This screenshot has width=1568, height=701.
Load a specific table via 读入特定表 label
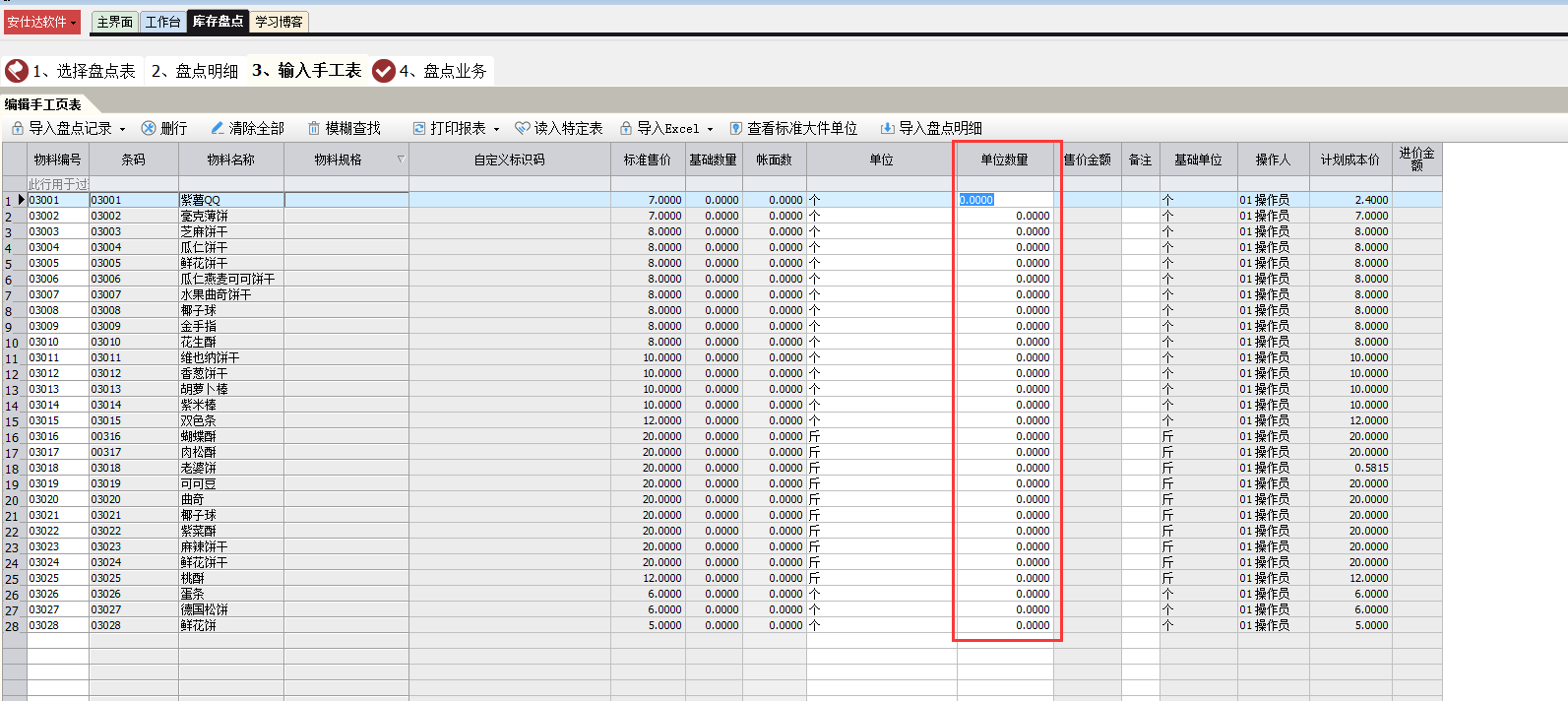click(x=569, y=128)
